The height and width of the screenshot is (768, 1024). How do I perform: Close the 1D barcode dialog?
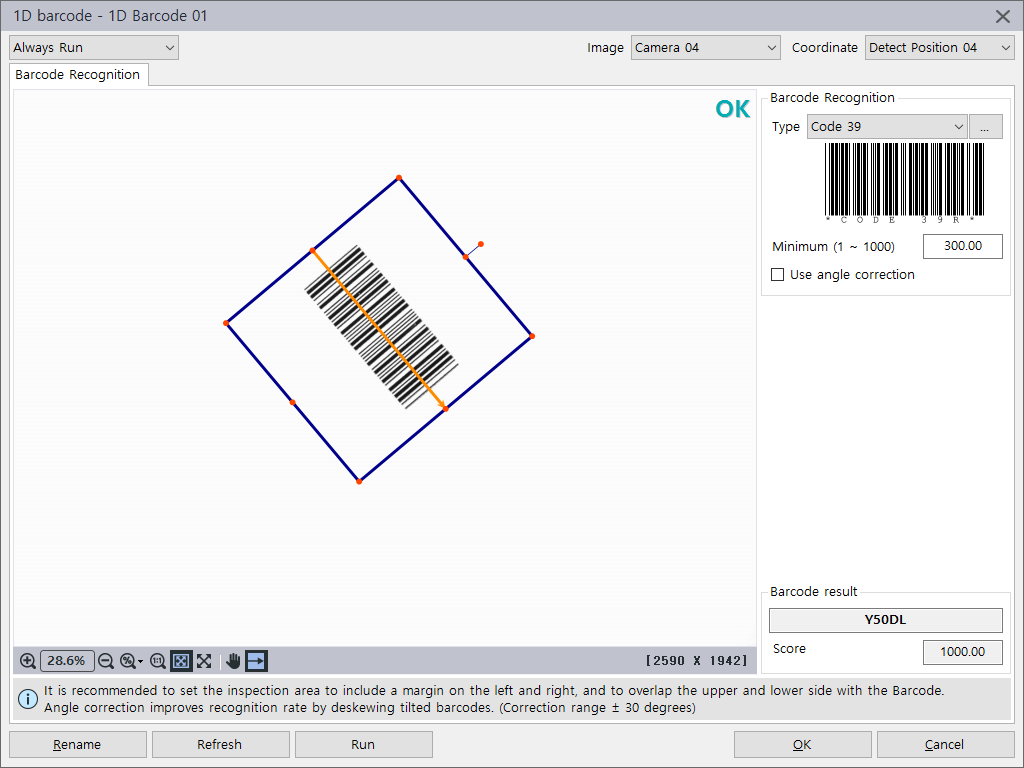[1003, 16]
